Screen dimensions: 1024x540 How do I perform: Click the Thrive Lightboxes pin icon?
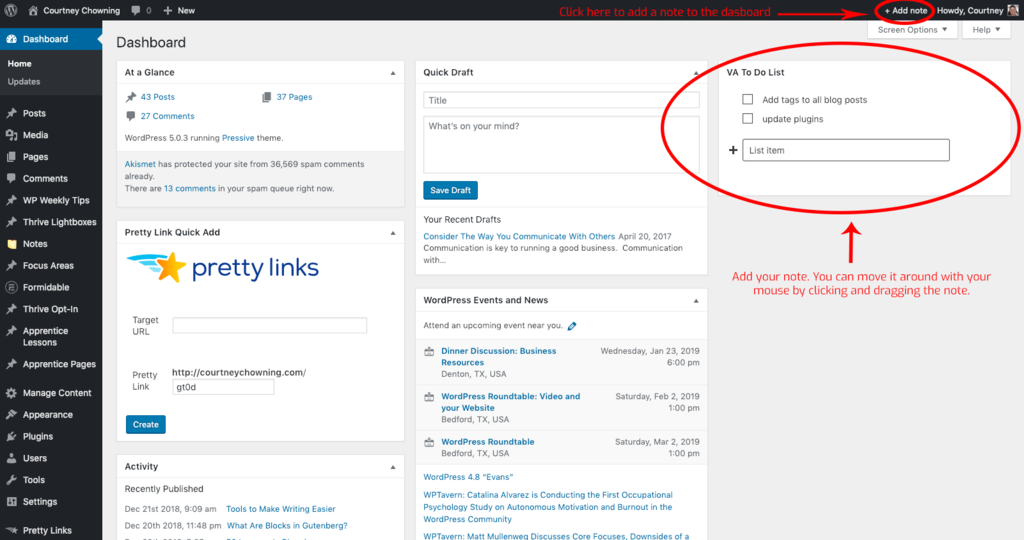pos(11,222)
